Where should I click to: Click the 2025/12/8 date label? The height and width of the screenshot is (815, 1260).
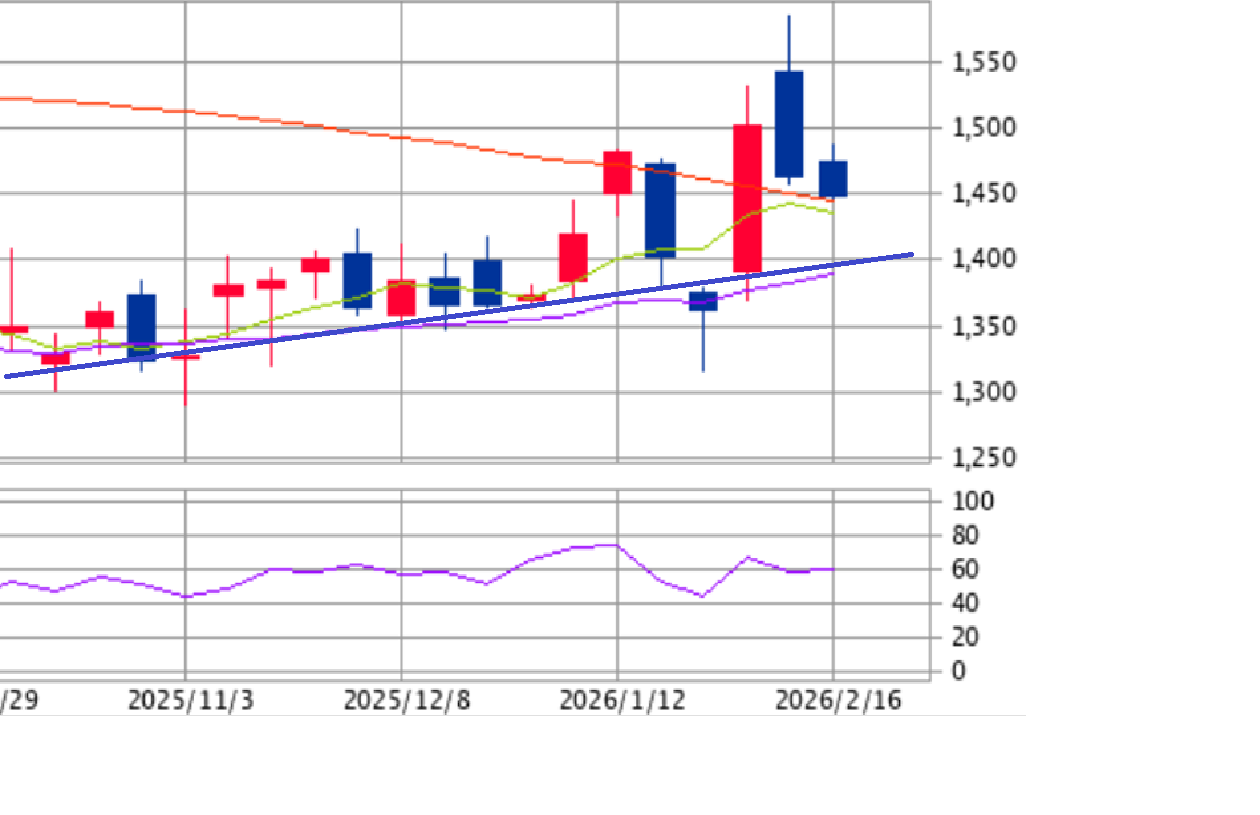click(406, 700)
